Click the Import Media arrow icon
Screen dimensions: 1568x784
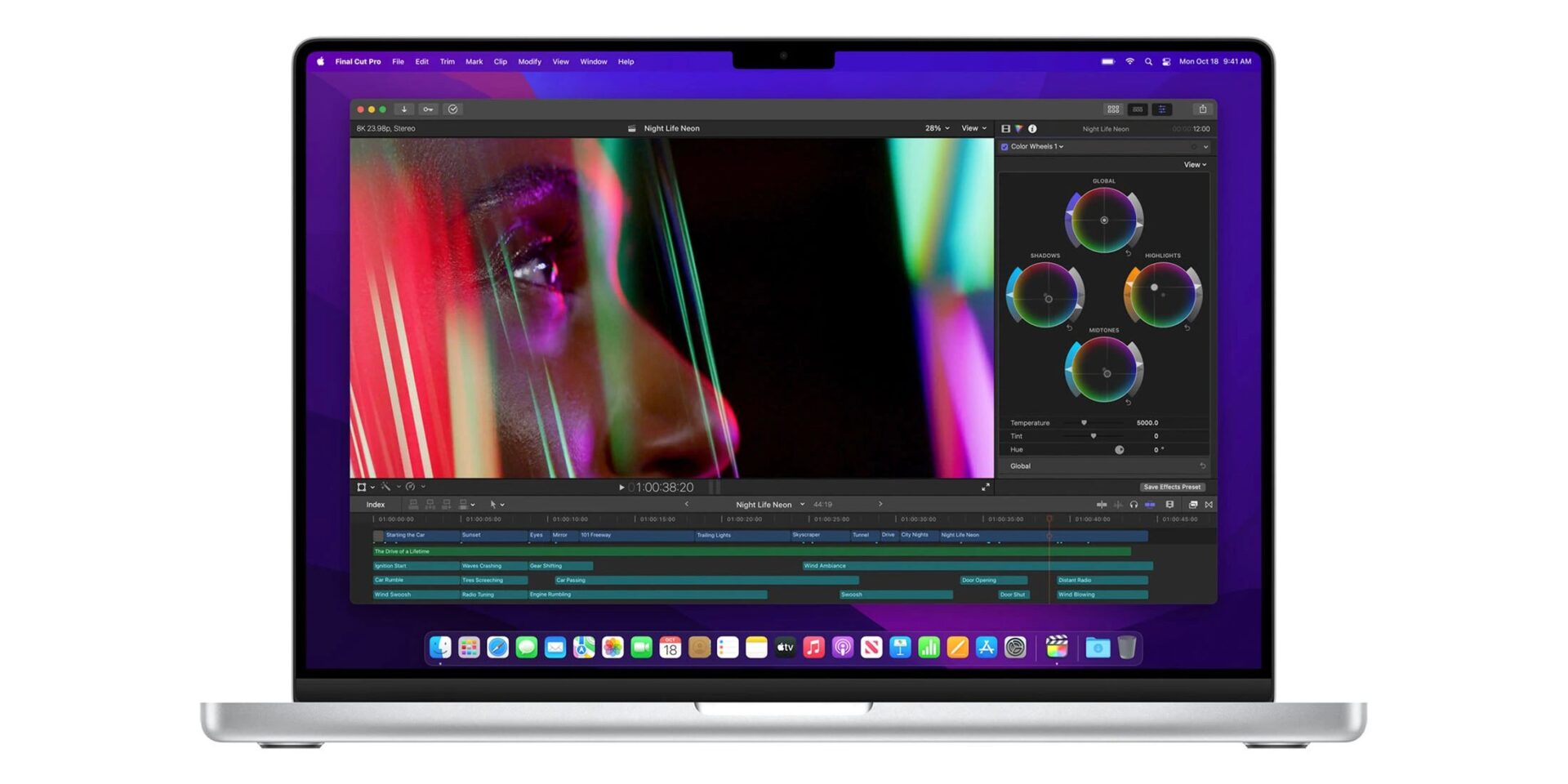(x=403, y=109)
